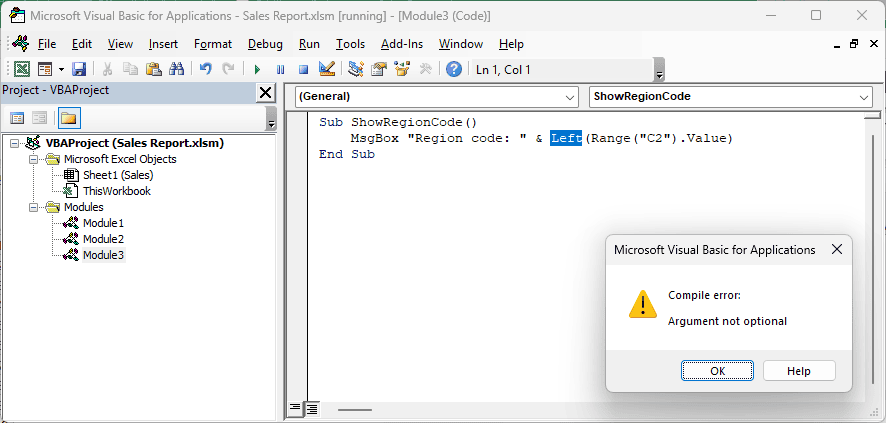Collapse the VBAProject (Sales Report.xlsm) node
Image resolution: width=886 pixels, height=423 pixels.
[x=15, y=143]
